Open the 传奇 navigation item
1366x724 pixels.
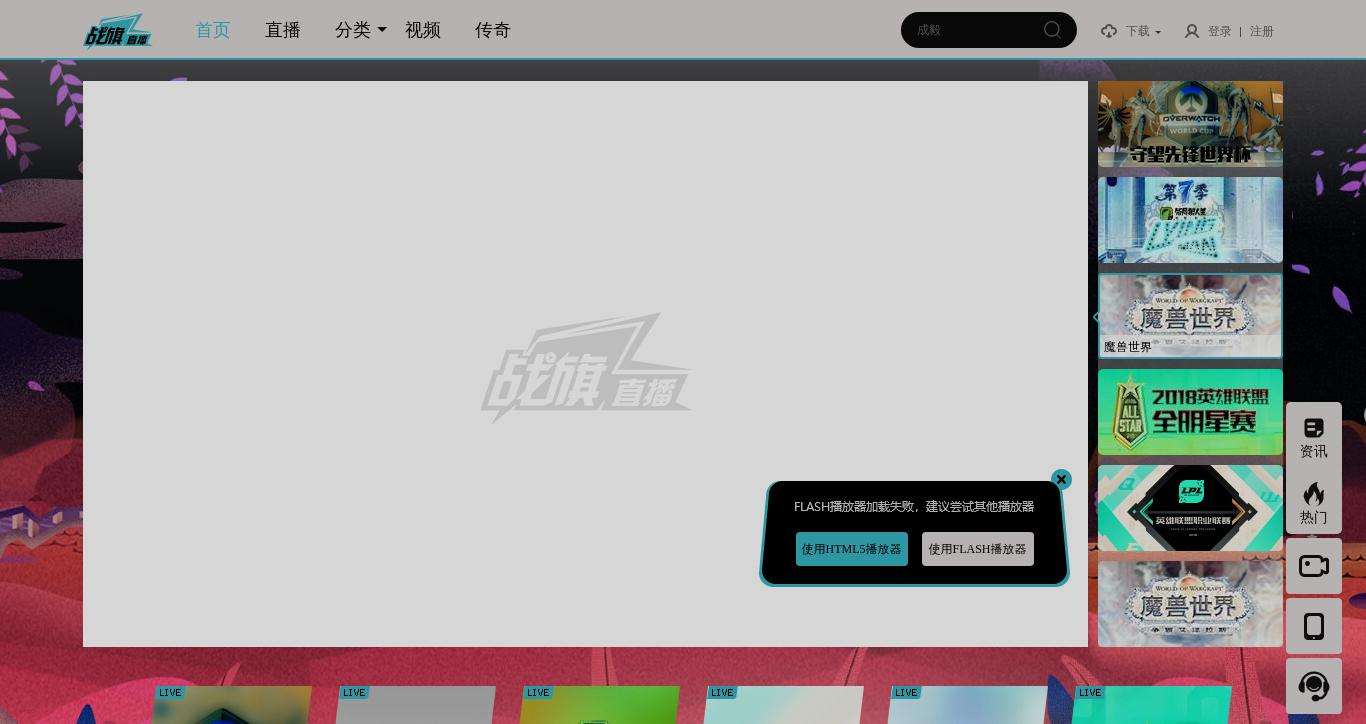click(493, 30)
